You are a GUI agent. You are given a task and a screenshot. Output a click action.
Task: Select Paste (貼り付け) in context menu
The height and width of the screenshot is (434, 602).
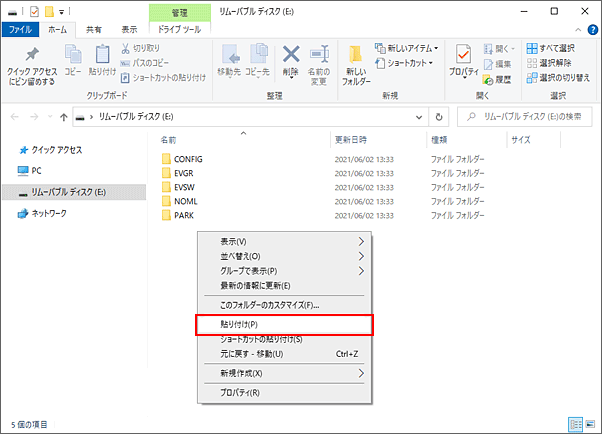pyautogui.click(x=285, y=325)
